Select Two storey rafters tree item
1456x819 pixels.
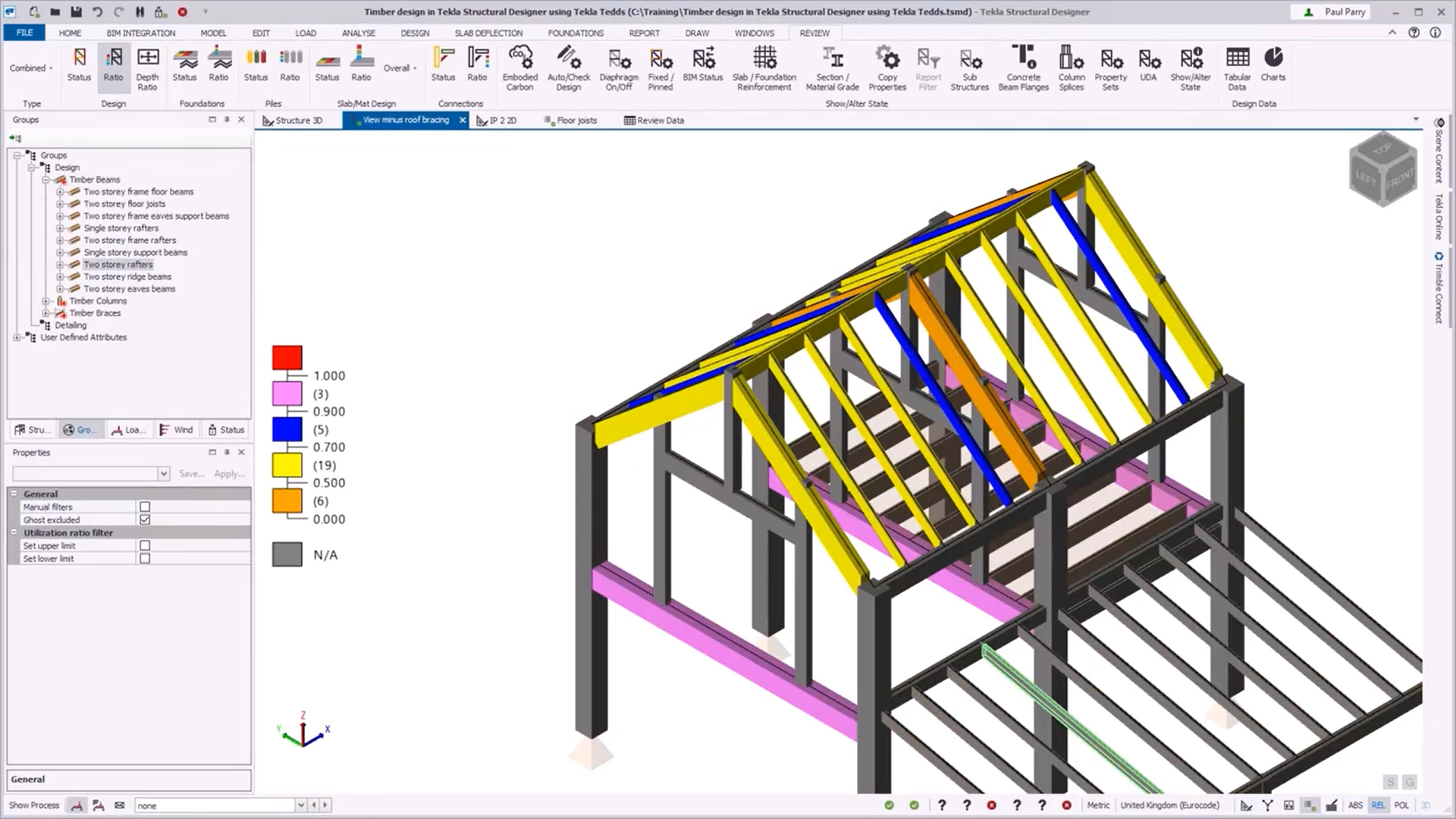point(118,265)
